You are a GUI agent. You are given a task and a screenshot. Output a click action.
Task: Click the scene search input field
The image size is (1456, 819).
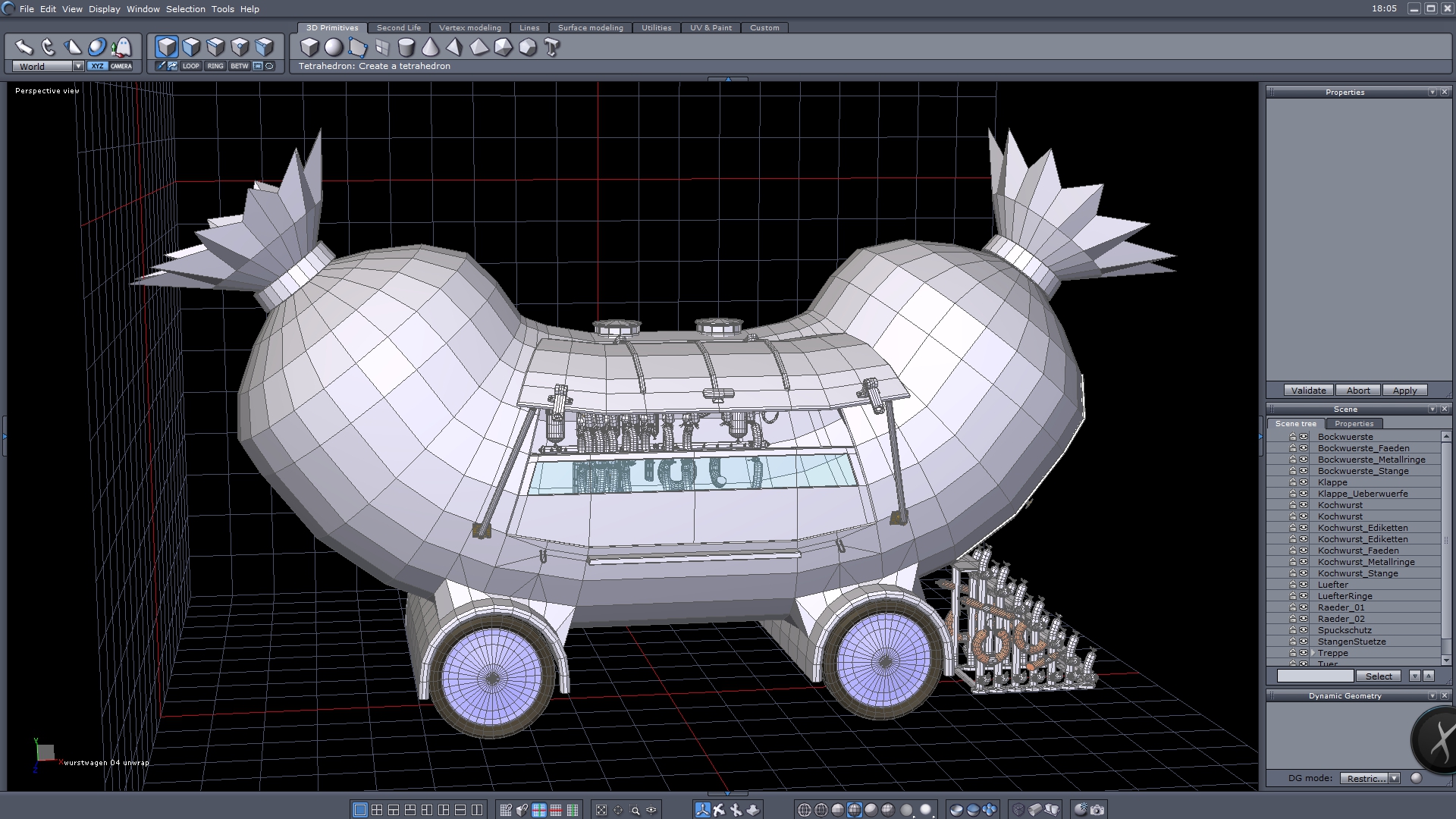point(1315,676)
